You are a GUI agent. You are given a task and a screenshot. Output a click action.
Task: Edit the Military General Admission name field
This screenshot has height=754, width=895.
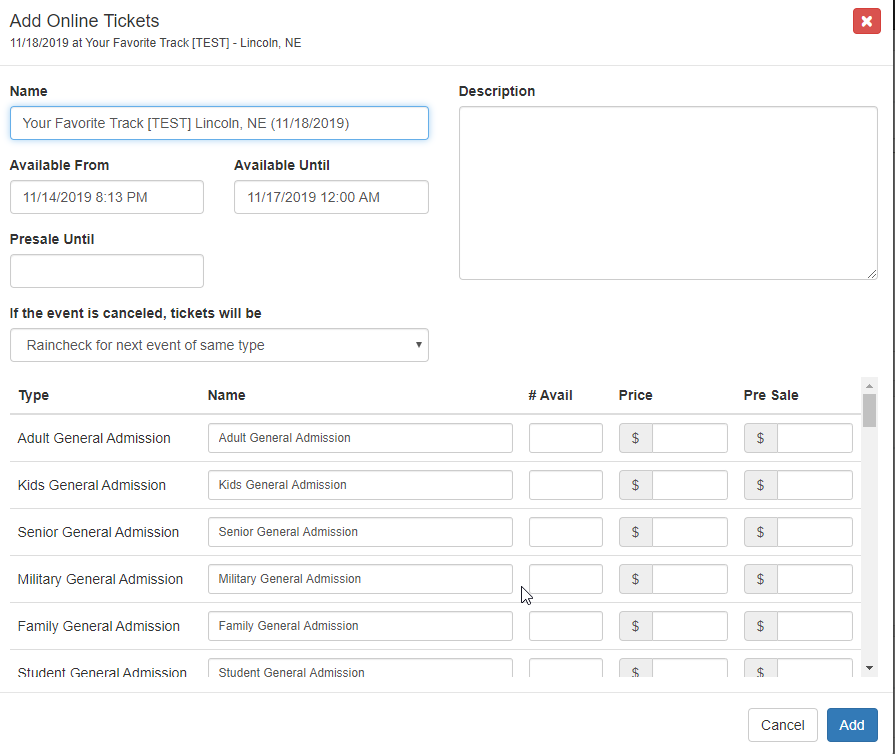point(360,579)
